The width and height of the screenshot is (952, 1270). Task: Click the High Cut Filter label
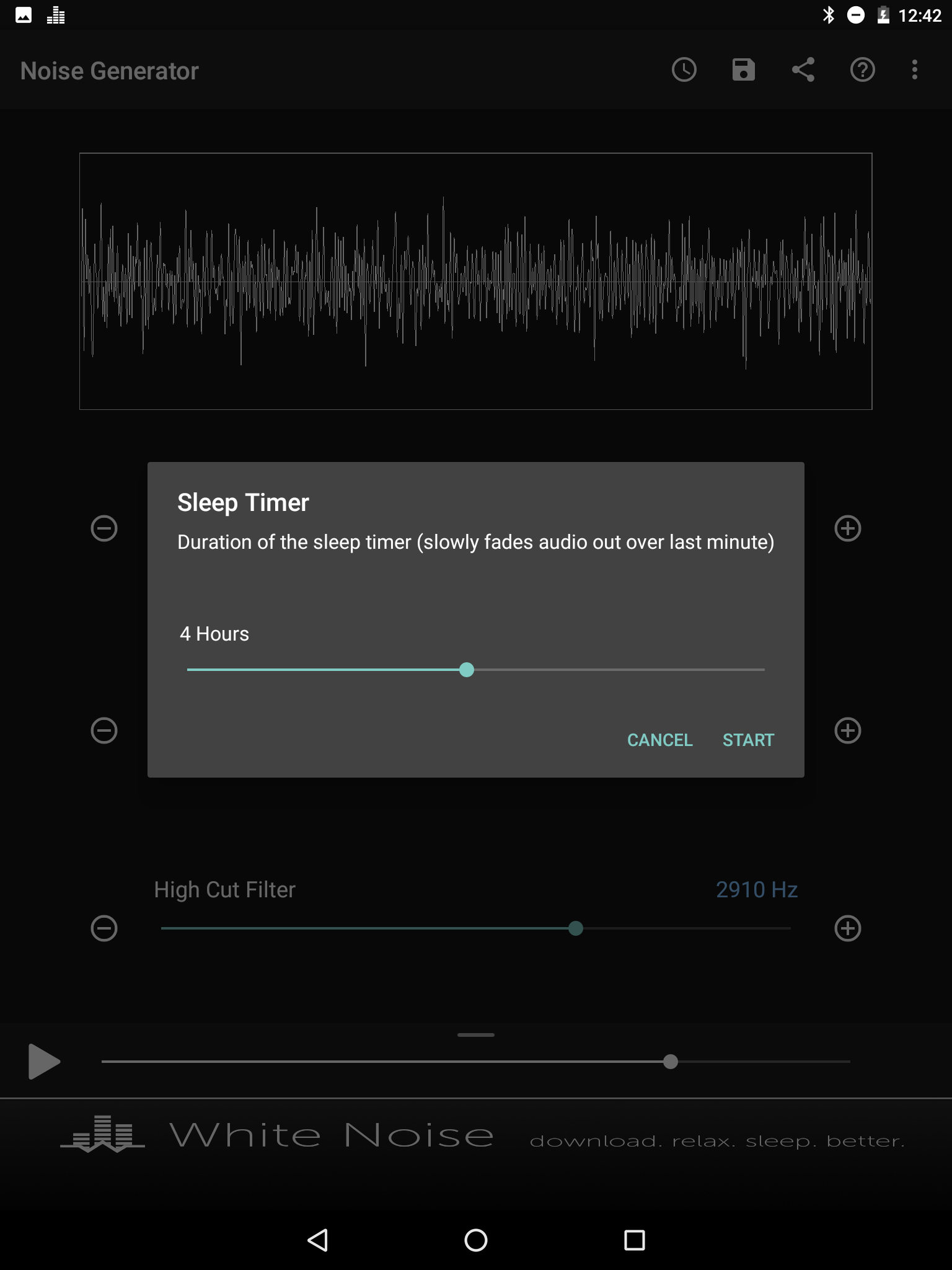[225, 890]
